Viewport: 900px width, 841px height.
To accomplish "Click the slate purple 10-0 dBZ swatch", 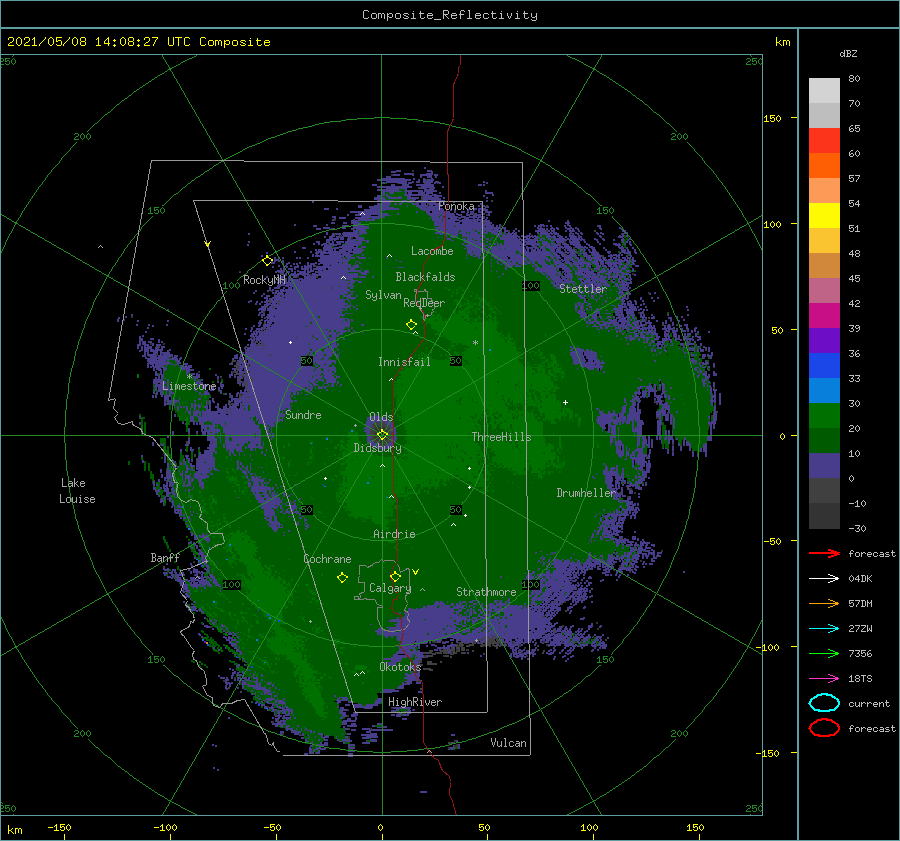I will coord(824,466).
